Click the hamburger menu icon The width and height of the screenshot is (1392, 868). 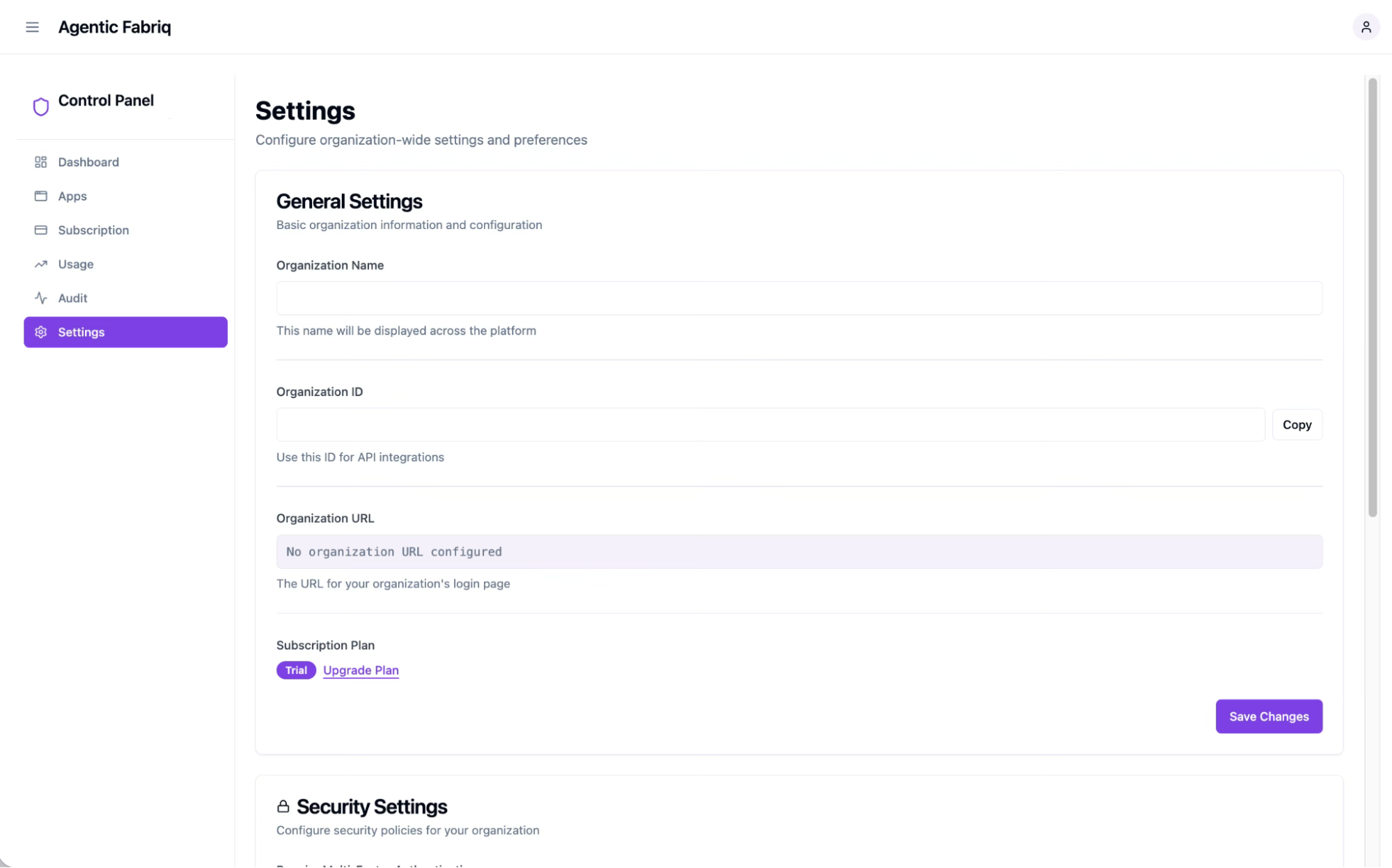point(32,27)
